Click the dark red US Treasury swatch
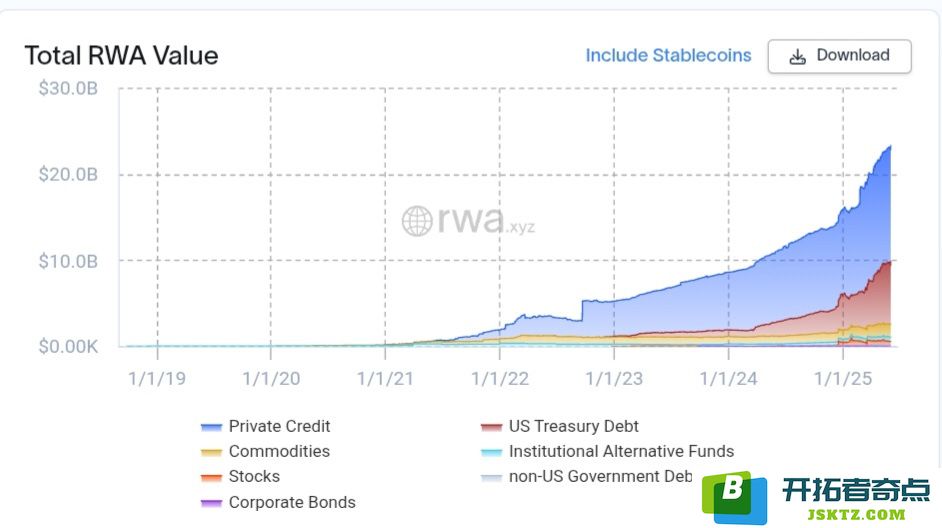The image size is (942, 528). coord(491,427)
